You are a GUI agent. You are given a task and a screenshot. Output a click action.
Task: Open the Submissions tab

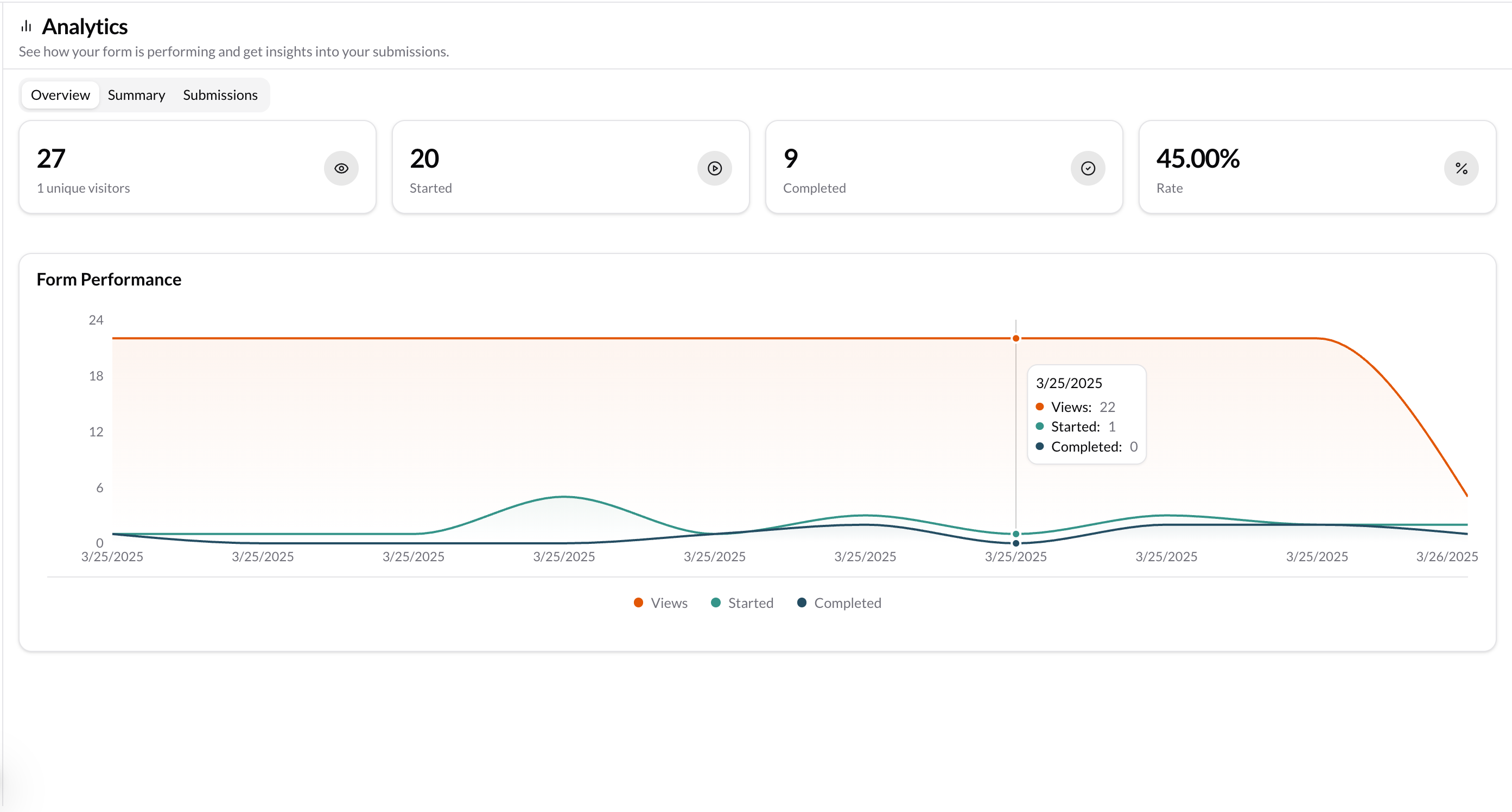point(220,94)
